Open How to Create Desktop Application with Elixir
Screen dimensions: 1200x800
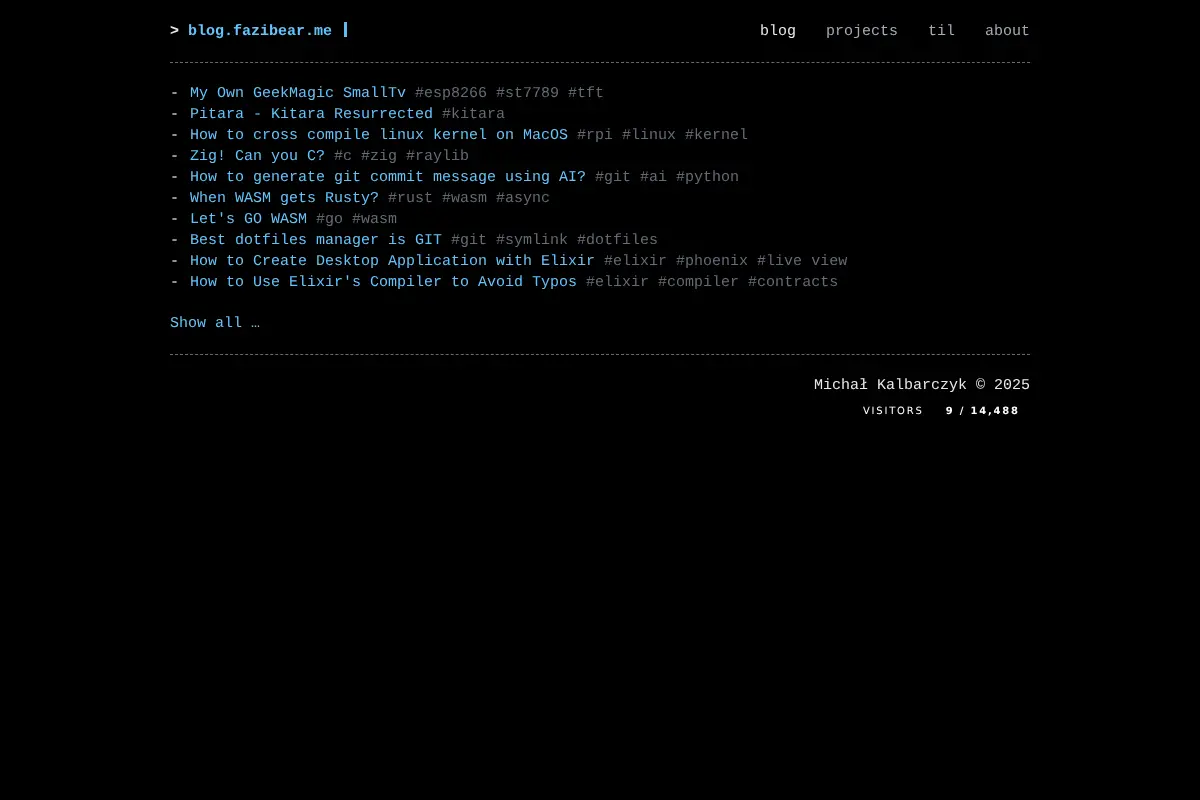click(392, 261)
